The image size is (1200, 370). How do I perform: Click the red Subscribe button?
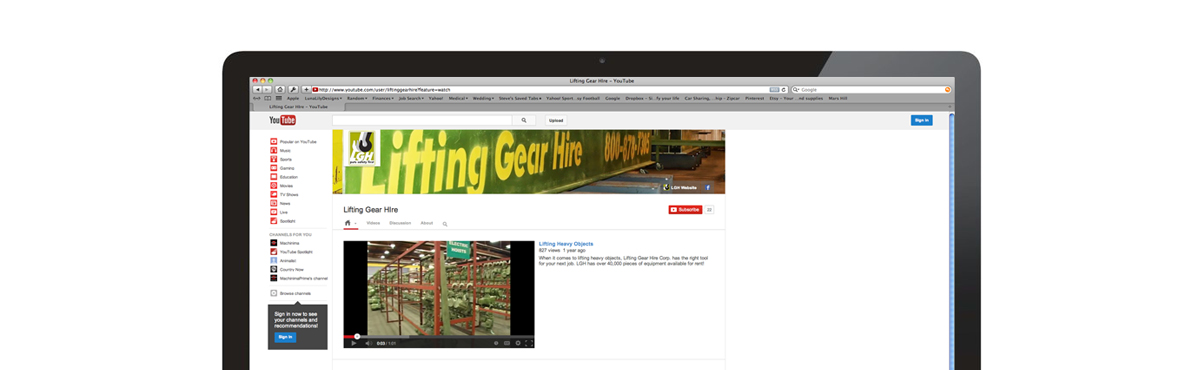point(685,209)
